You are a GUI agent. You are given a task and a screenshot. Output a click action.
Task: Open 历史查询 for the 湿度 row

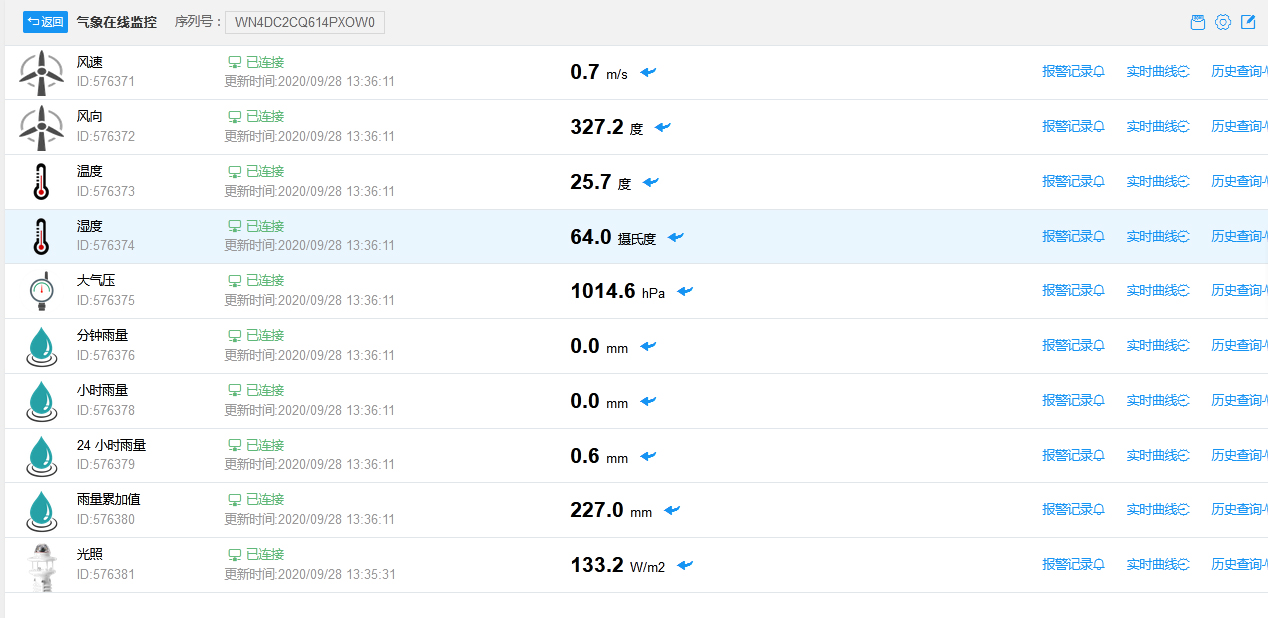(1238, 237)
